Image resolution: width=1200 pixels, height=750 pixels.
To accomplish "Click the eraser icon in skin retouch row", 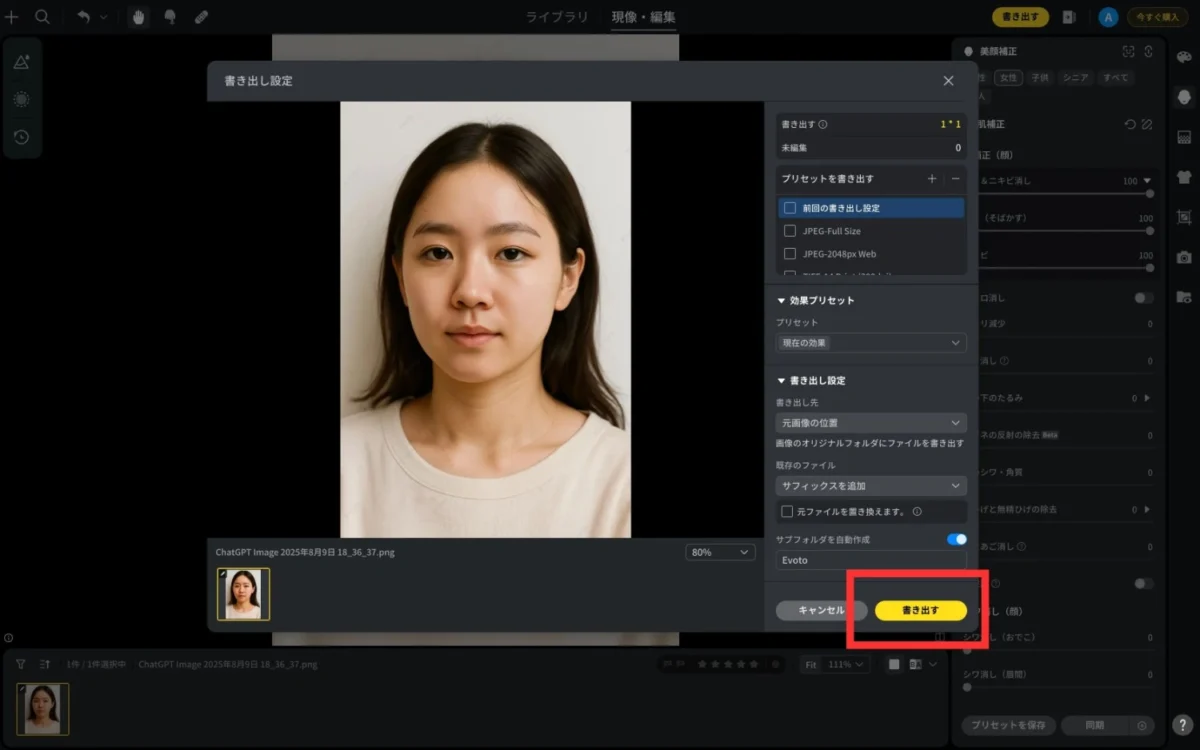I will (x=1147, y=124).
